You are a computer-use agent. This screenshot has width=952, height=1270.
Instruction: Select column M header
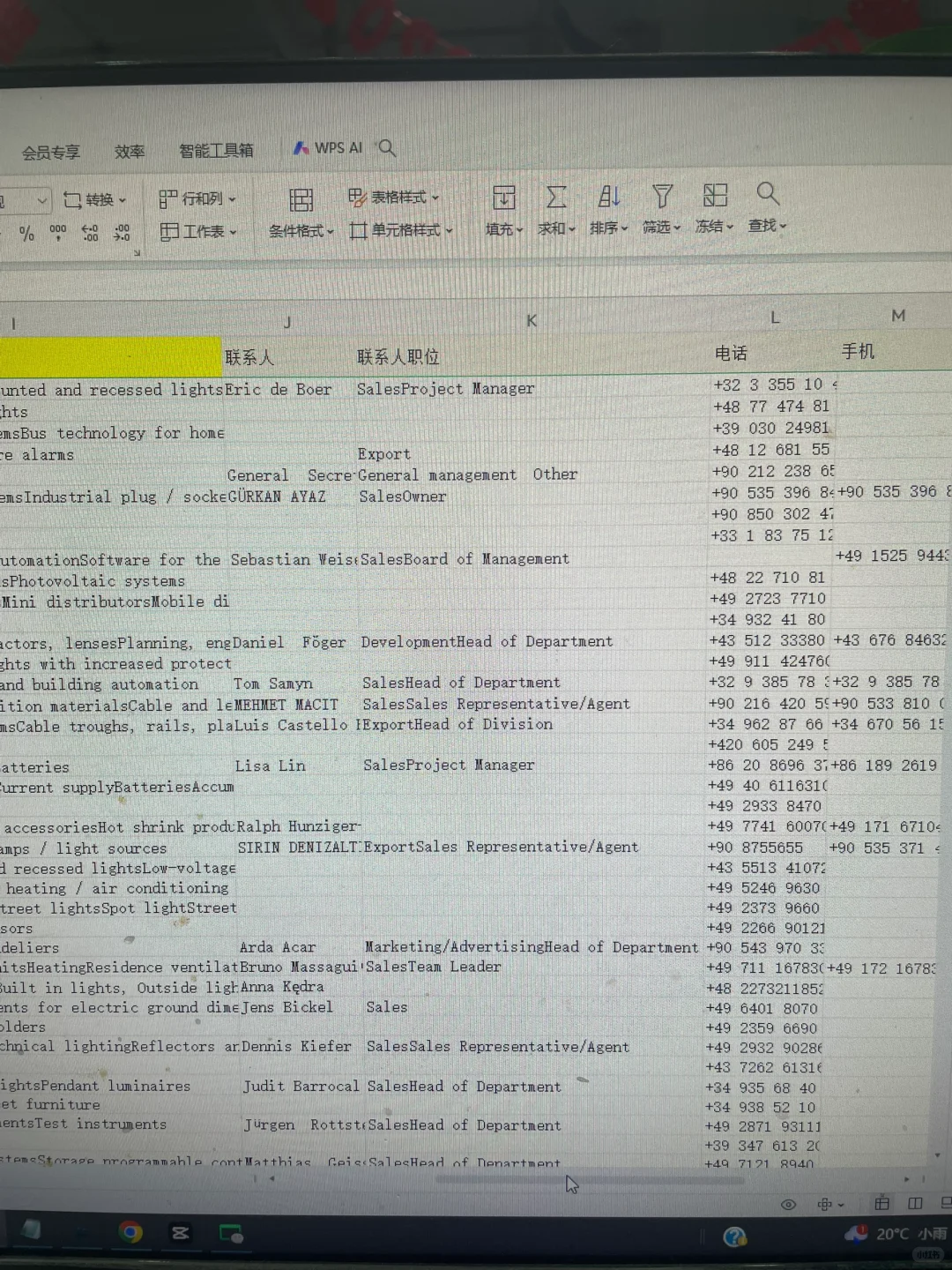(897, 316)
